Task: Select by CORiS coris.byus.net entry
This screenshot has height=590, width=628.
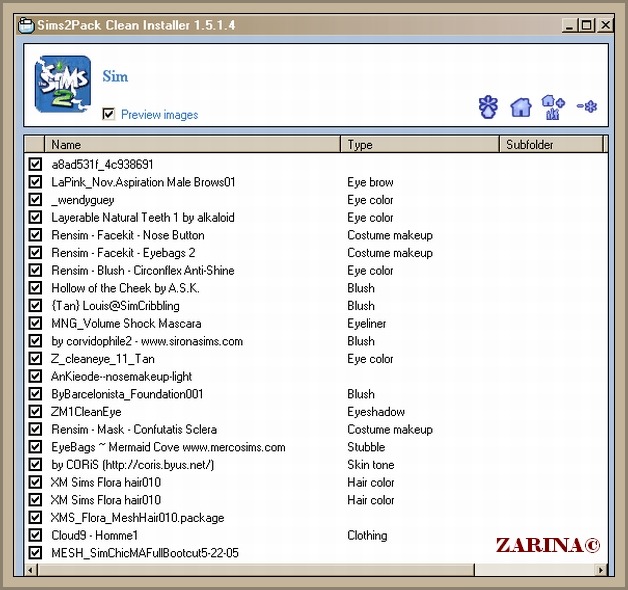Action: 133,464
